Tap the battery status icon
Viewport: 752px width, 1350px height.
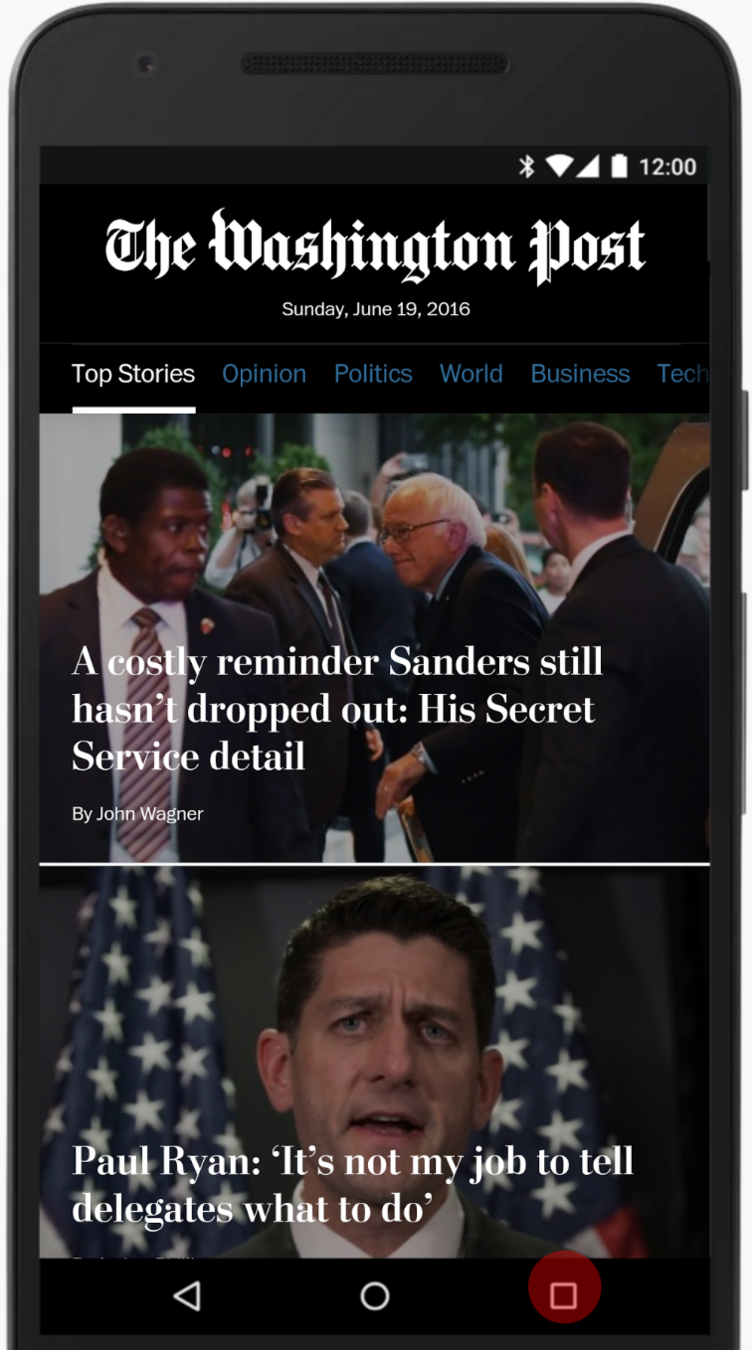pyautogui.click(x=619, y=166)
